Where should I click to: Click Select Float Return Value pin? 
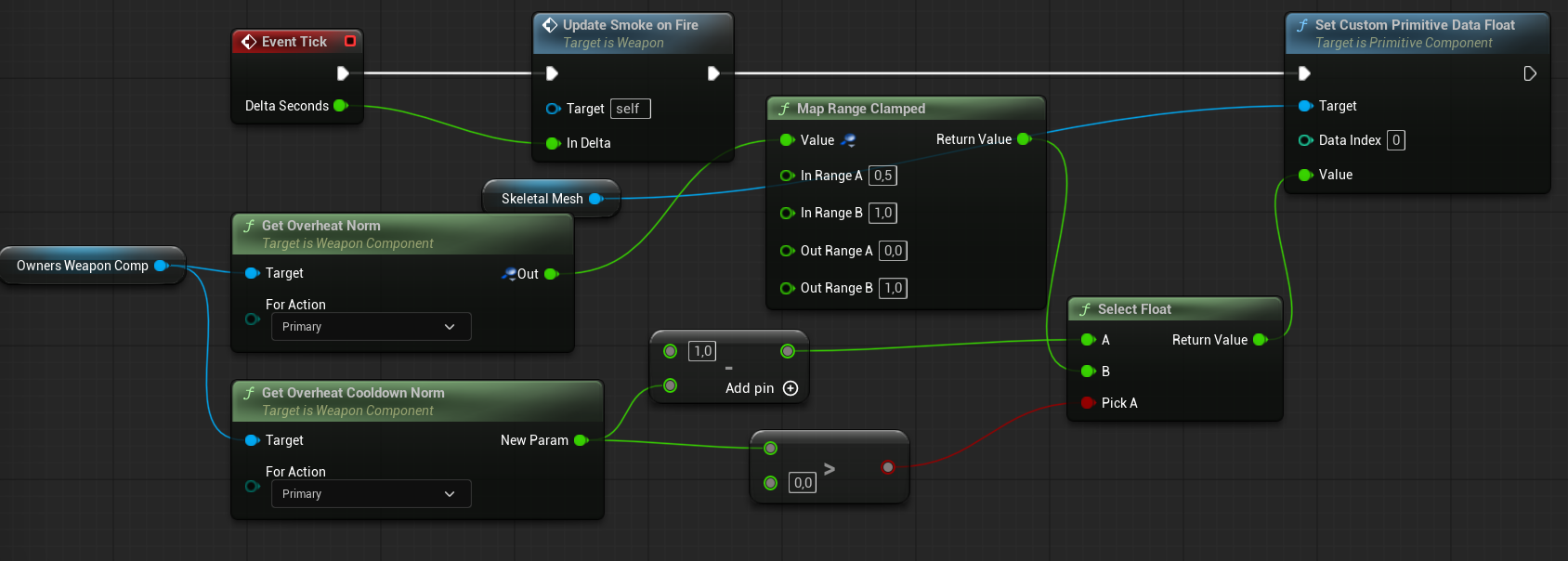(1260, 340)
